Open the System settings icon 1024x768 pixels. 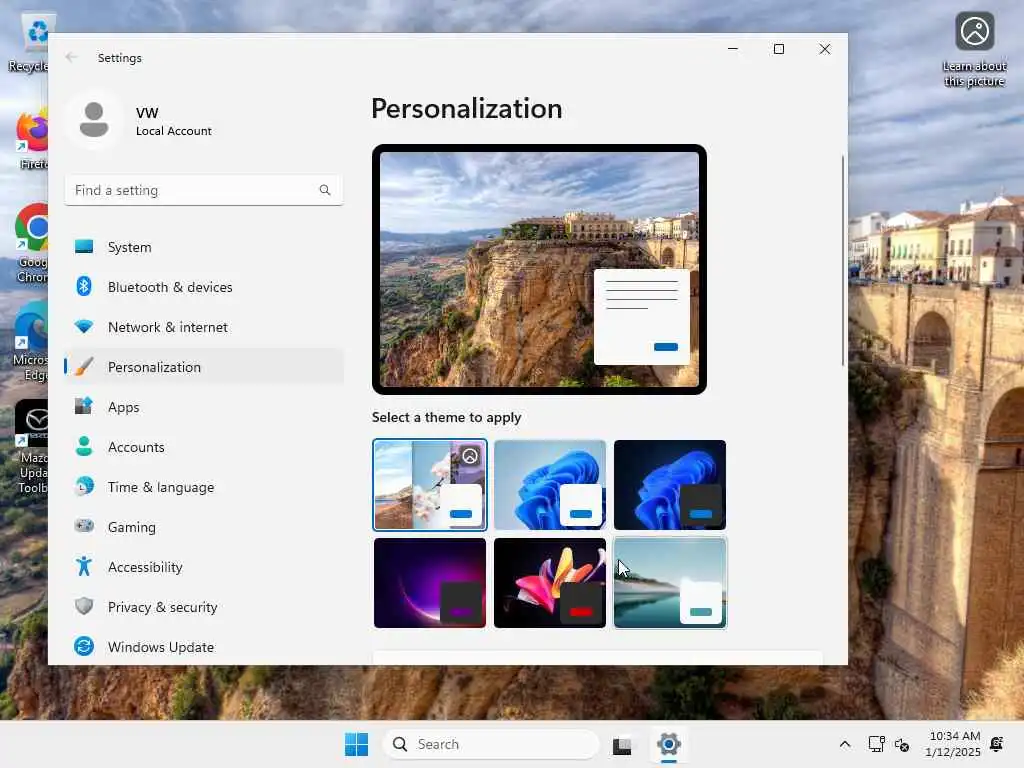point(84,247)
